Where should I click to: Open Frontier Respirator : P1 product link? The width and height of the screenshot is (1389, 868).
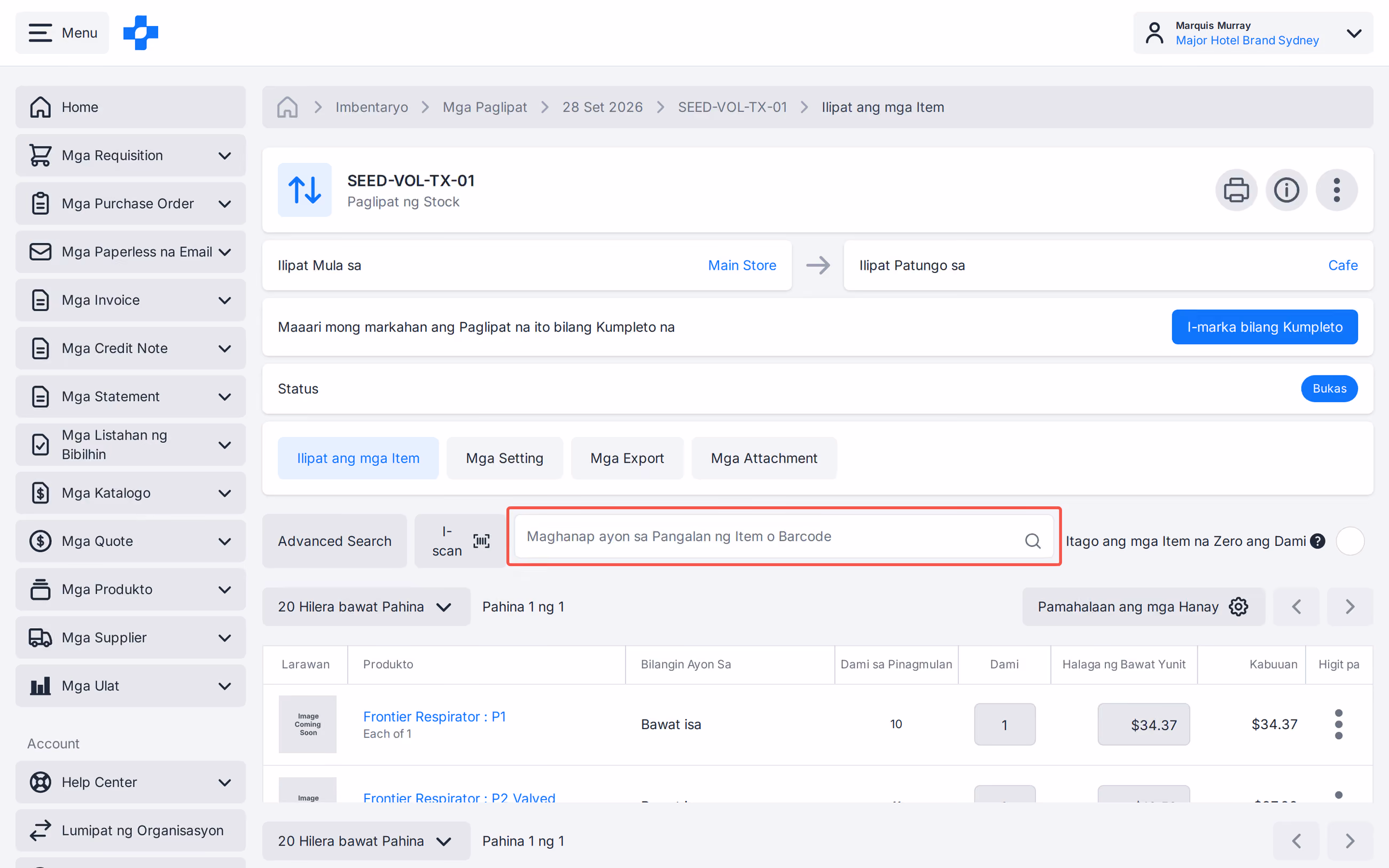coord(434,716)
